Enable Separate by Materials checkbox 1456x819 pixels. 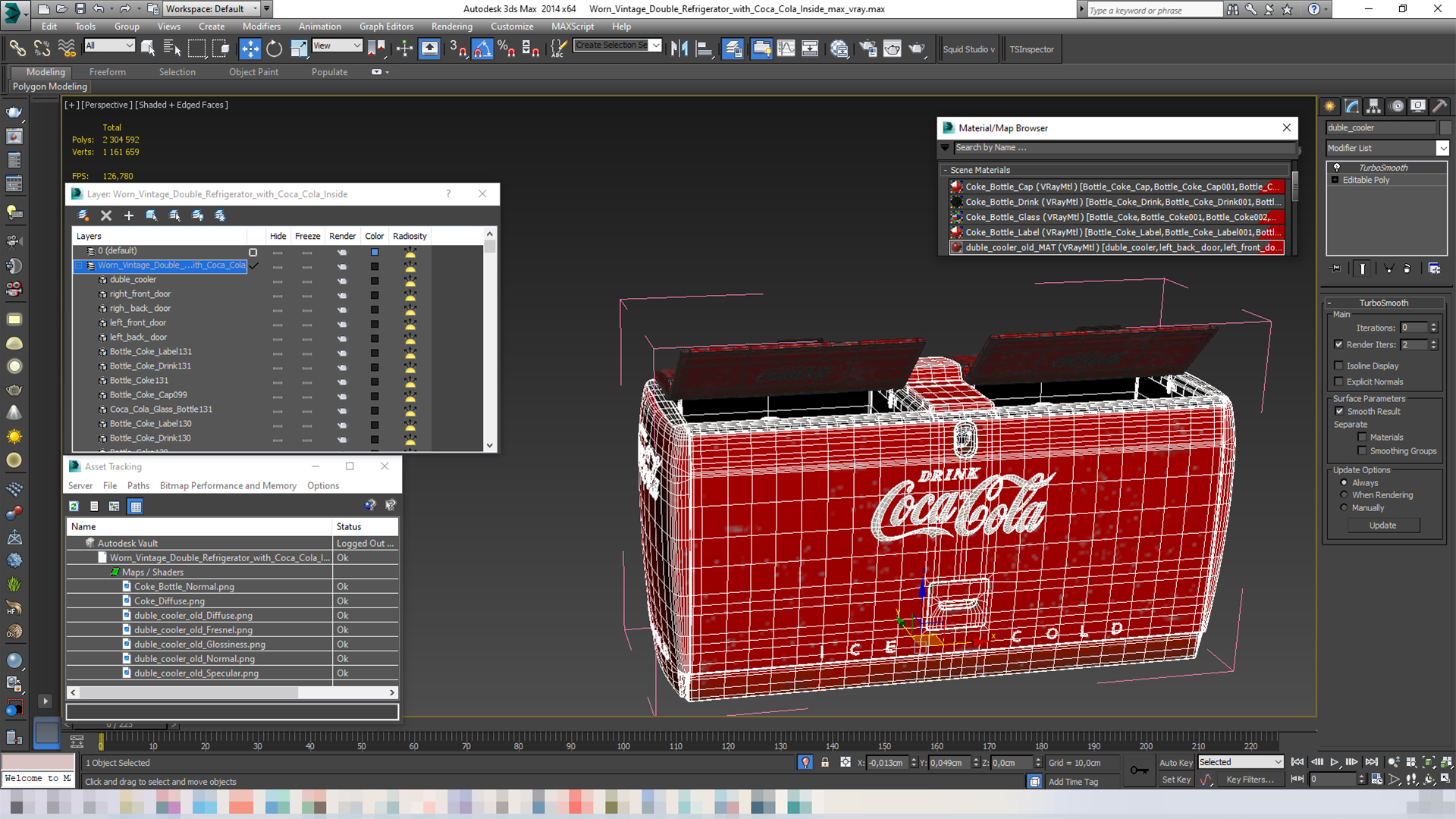[1362, 437]
